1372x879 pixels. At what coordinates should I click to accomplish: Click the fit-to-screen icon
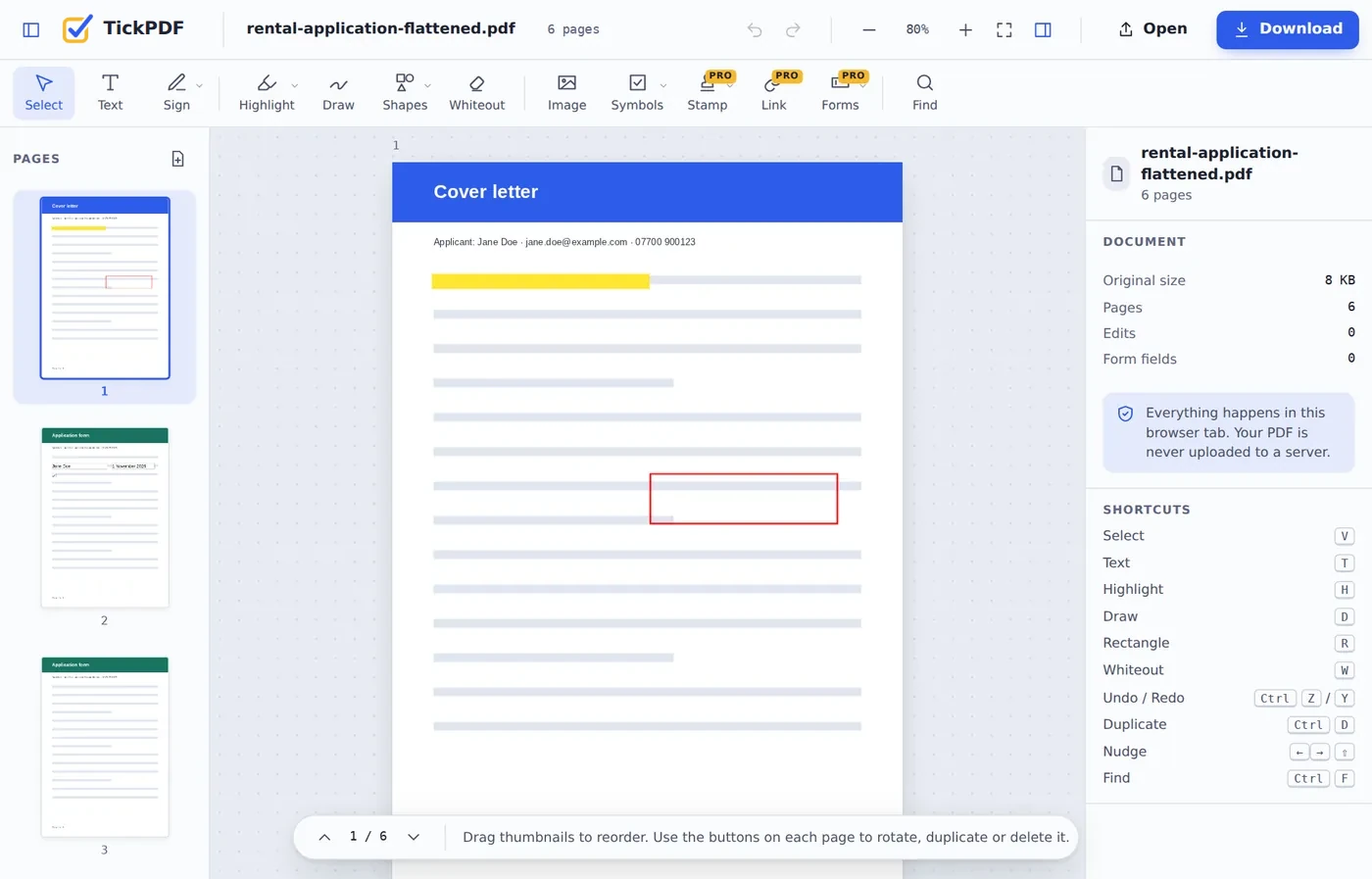[x=1004, y=29]
